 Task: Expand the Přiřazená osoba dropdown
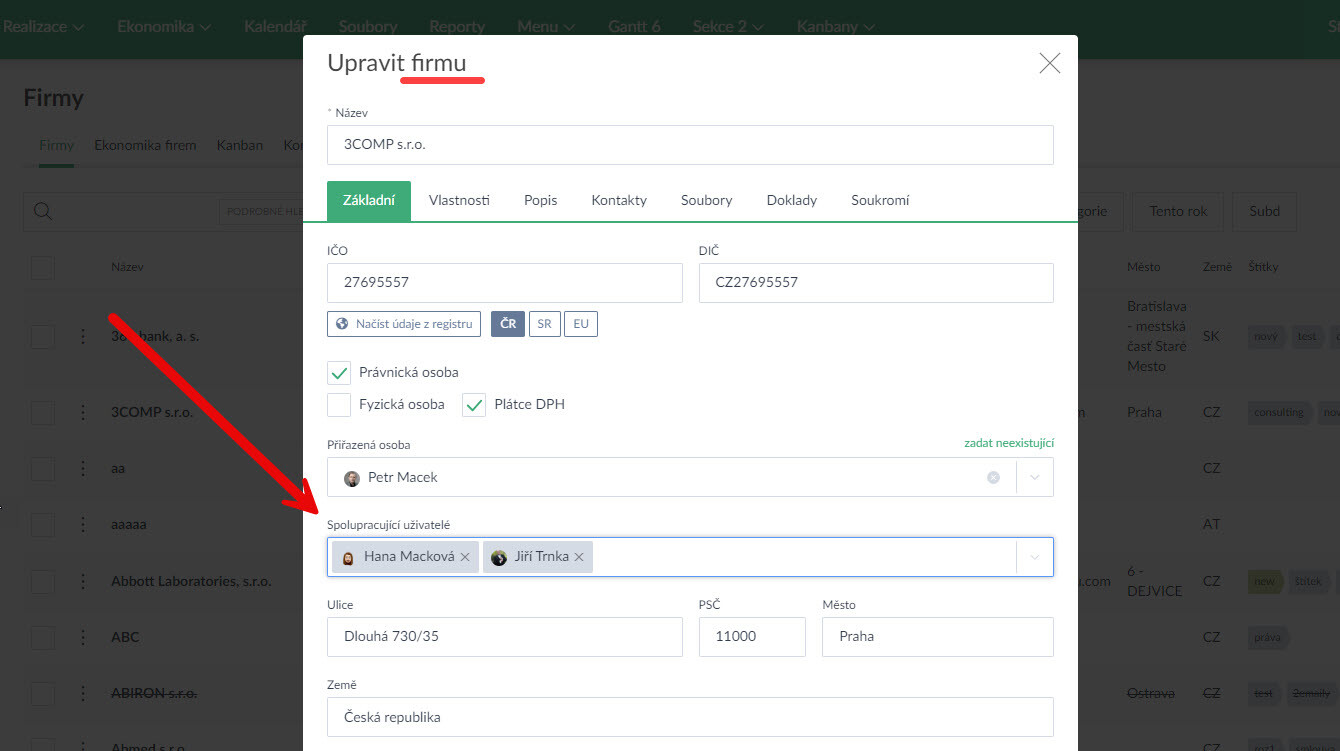(1035, 478)
